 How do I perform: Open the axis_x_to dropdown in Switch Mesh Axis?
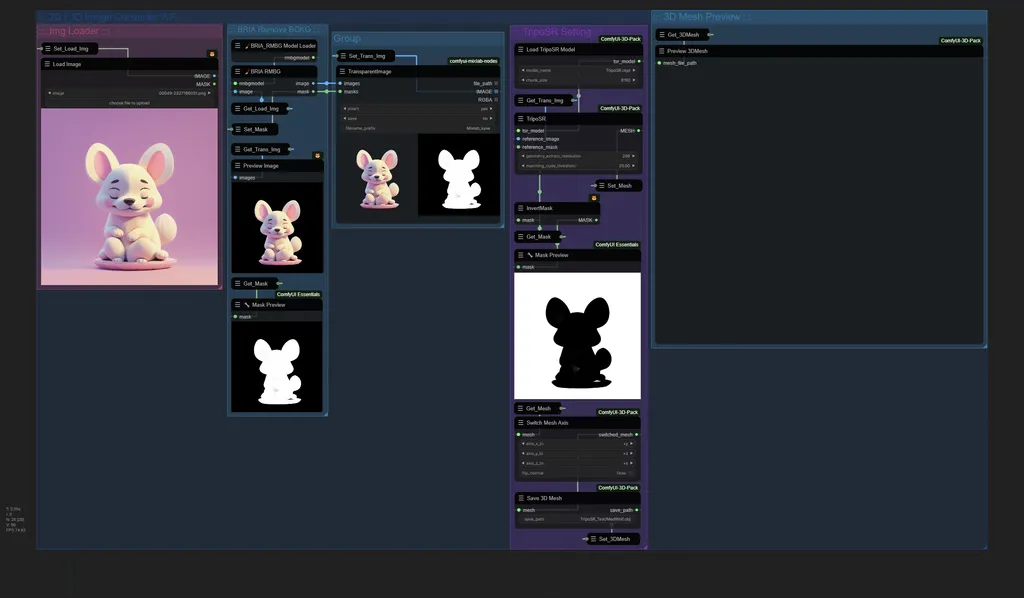(x=577, y=443)
